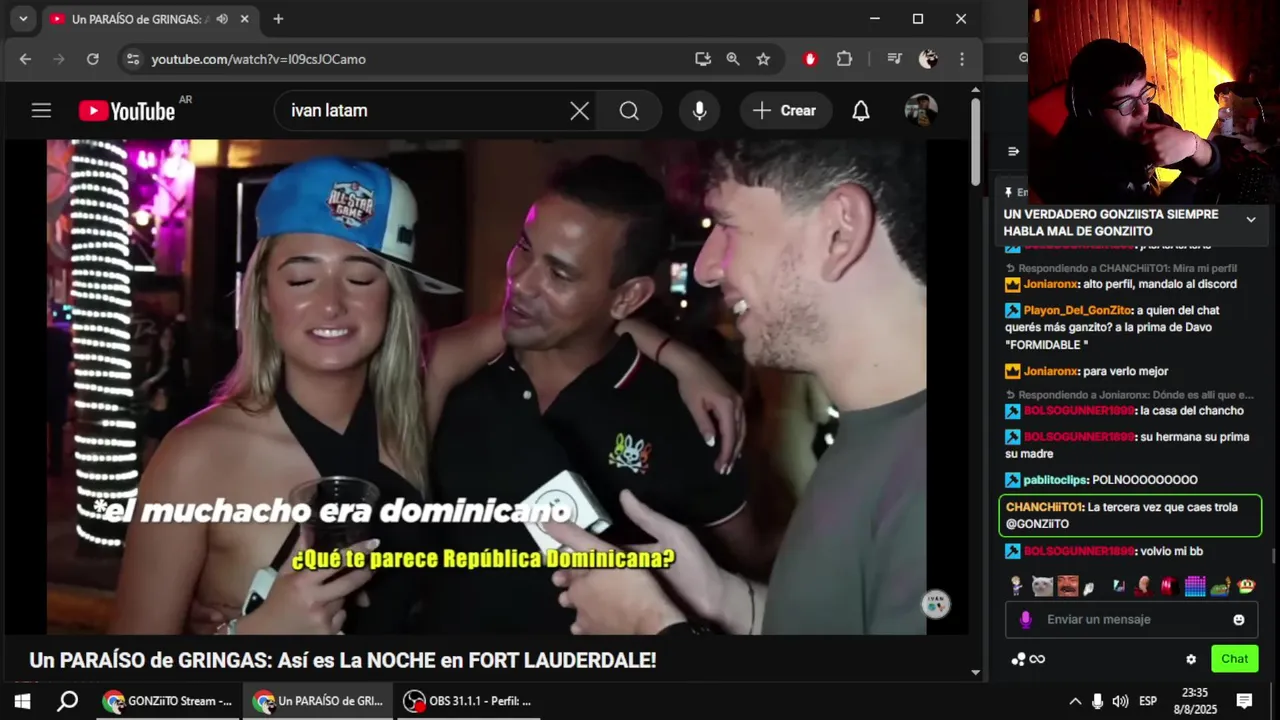The width and height of the screenshot is (1280, 720).
Task: Open the Chrome extensions puzzle menu
Action: click(844, 59)
